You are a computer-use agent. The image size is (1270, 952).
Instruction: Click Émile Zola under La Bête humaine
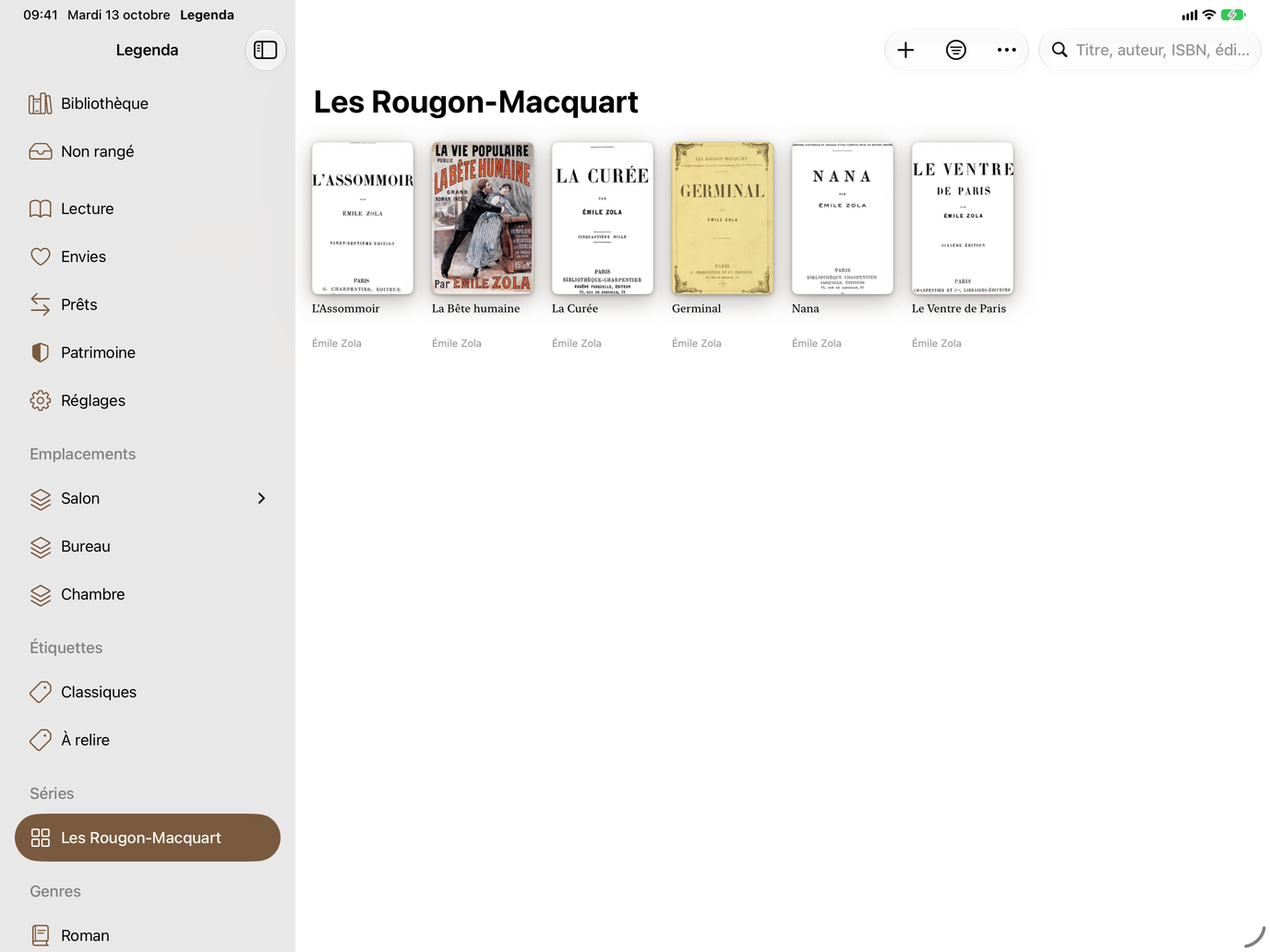[457, 343]
